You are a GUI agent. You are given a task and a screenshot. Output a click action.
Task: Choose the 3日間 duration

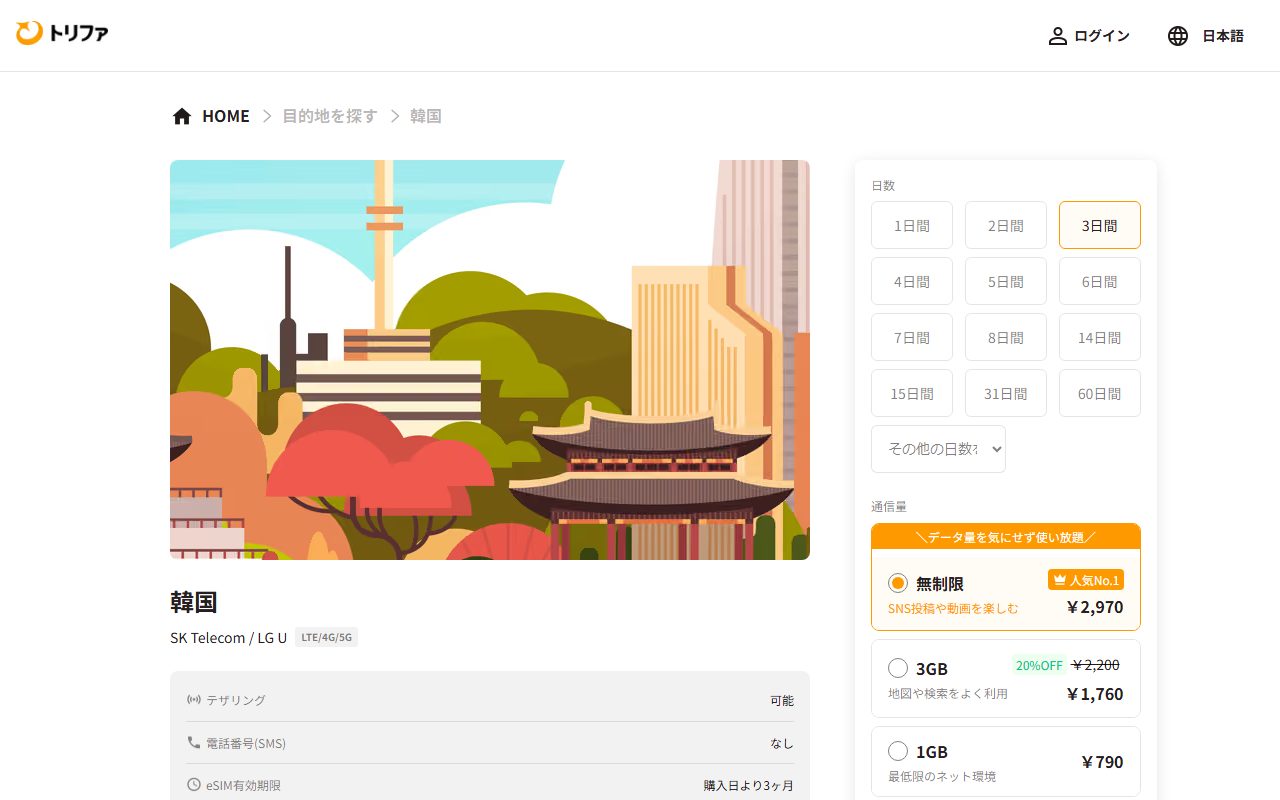coord(1100,225)
